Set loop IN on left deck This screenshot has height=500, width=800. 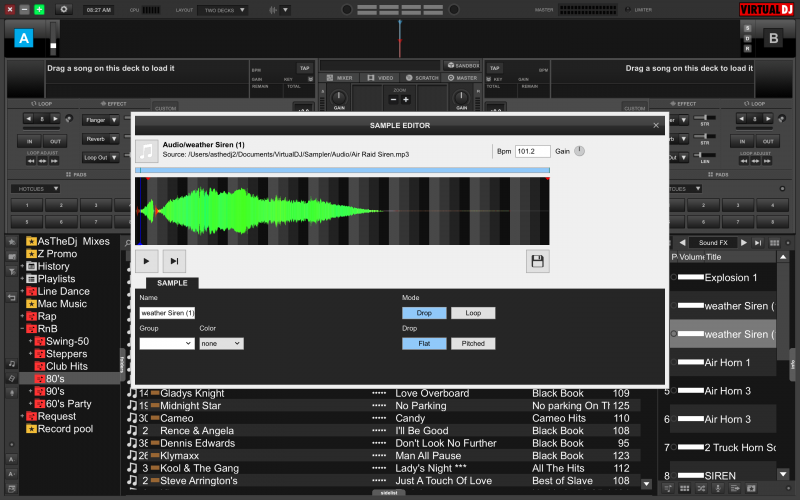click(29, 141)
